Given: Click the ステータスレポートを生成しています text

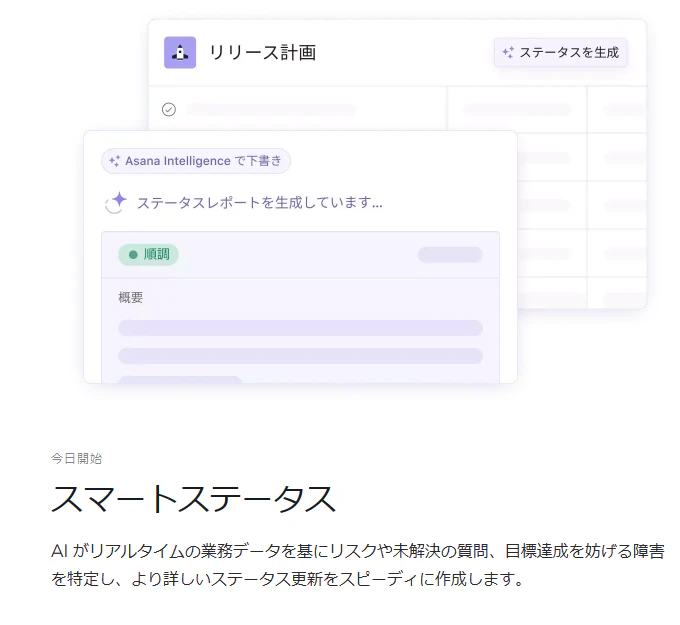Looking at the screenshot, I should coord(260,203).
